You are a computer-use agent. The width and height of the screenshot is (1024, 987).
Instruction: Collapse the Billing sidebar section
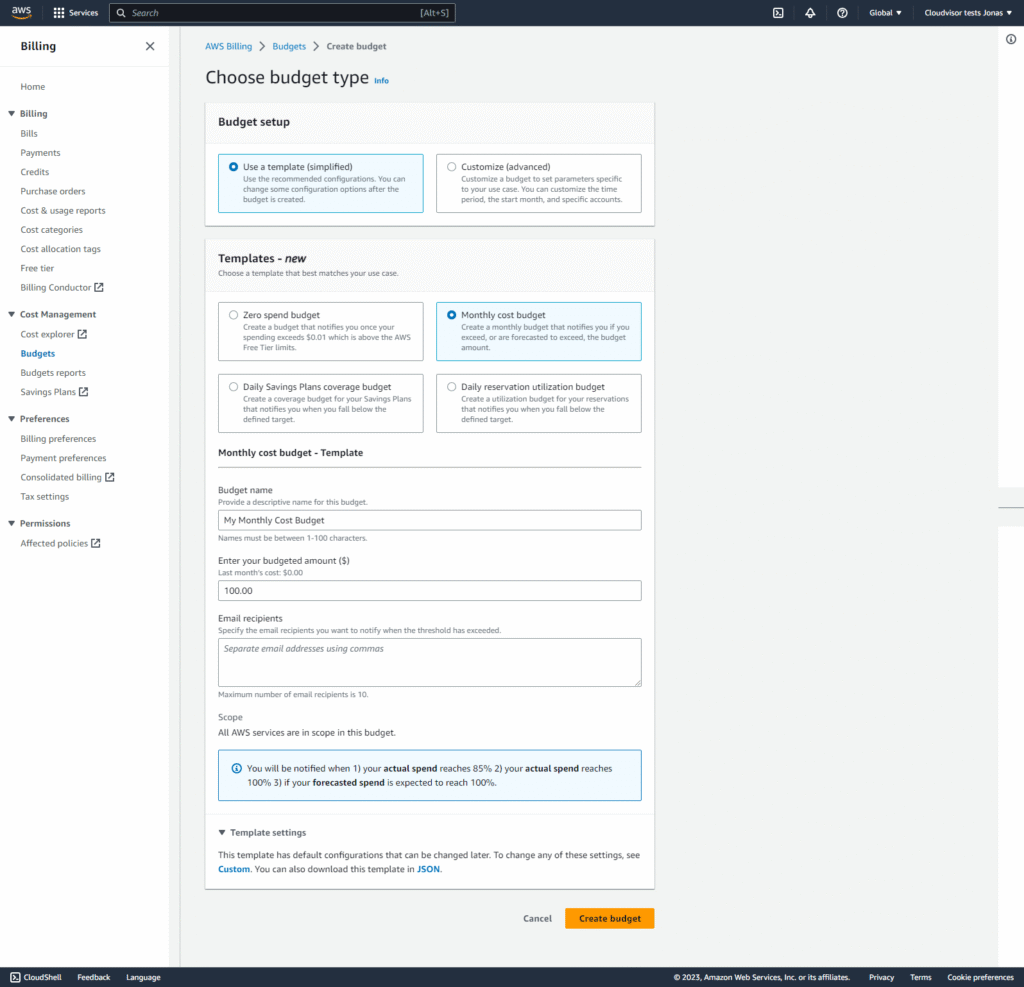tap(11, 114)
